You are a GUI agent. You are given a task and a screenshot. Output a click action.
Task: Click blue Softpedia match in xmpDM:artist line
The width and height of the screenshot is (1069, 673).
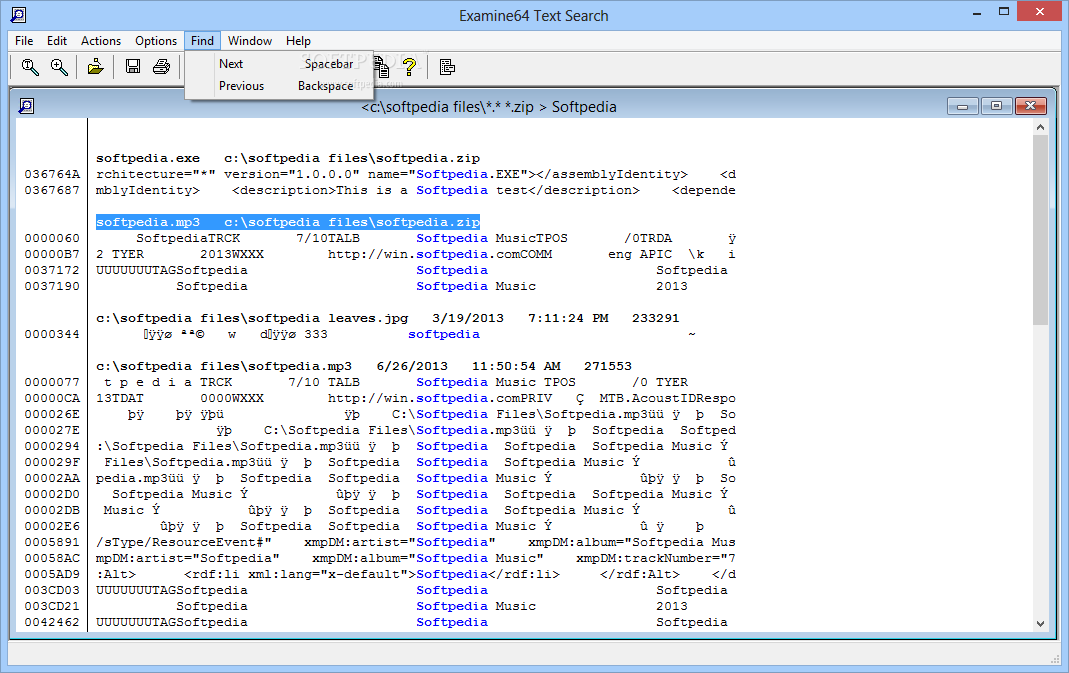coord(452,543)
